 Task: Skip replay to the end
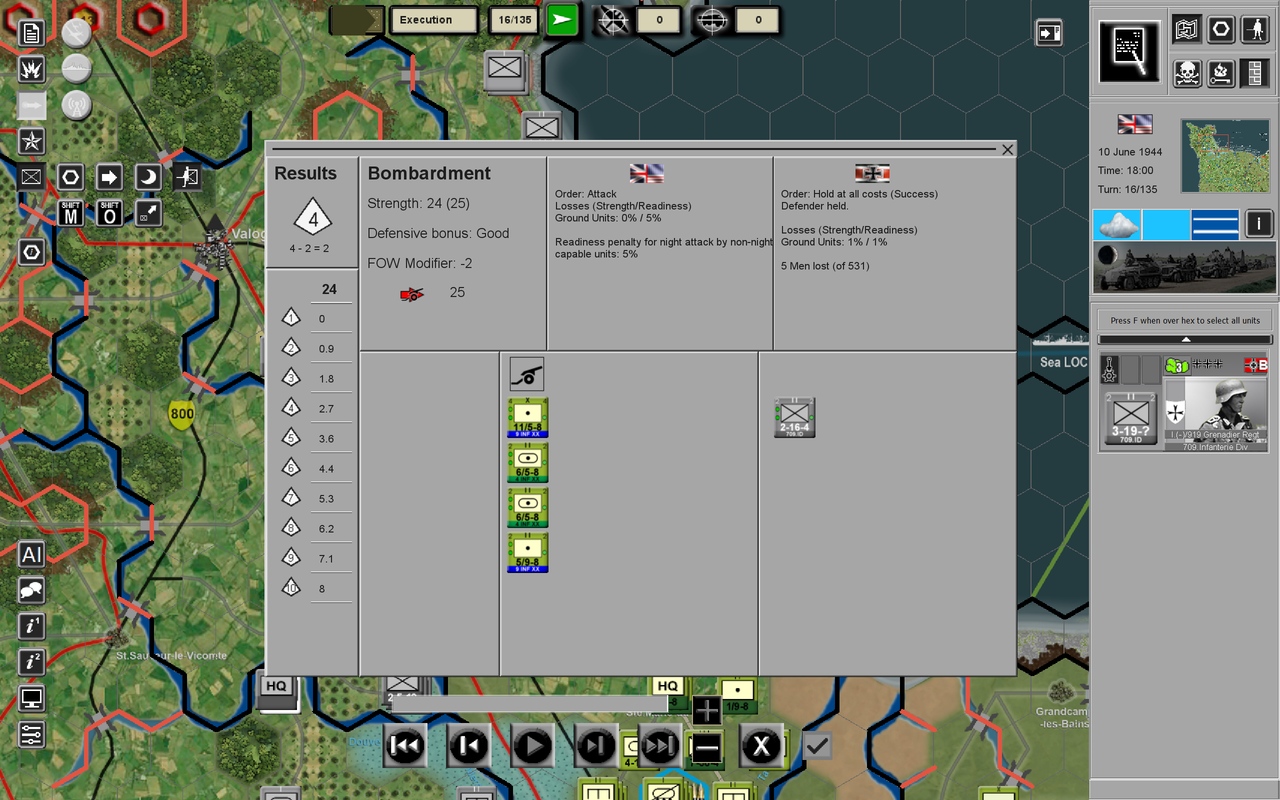coord(660,745)
